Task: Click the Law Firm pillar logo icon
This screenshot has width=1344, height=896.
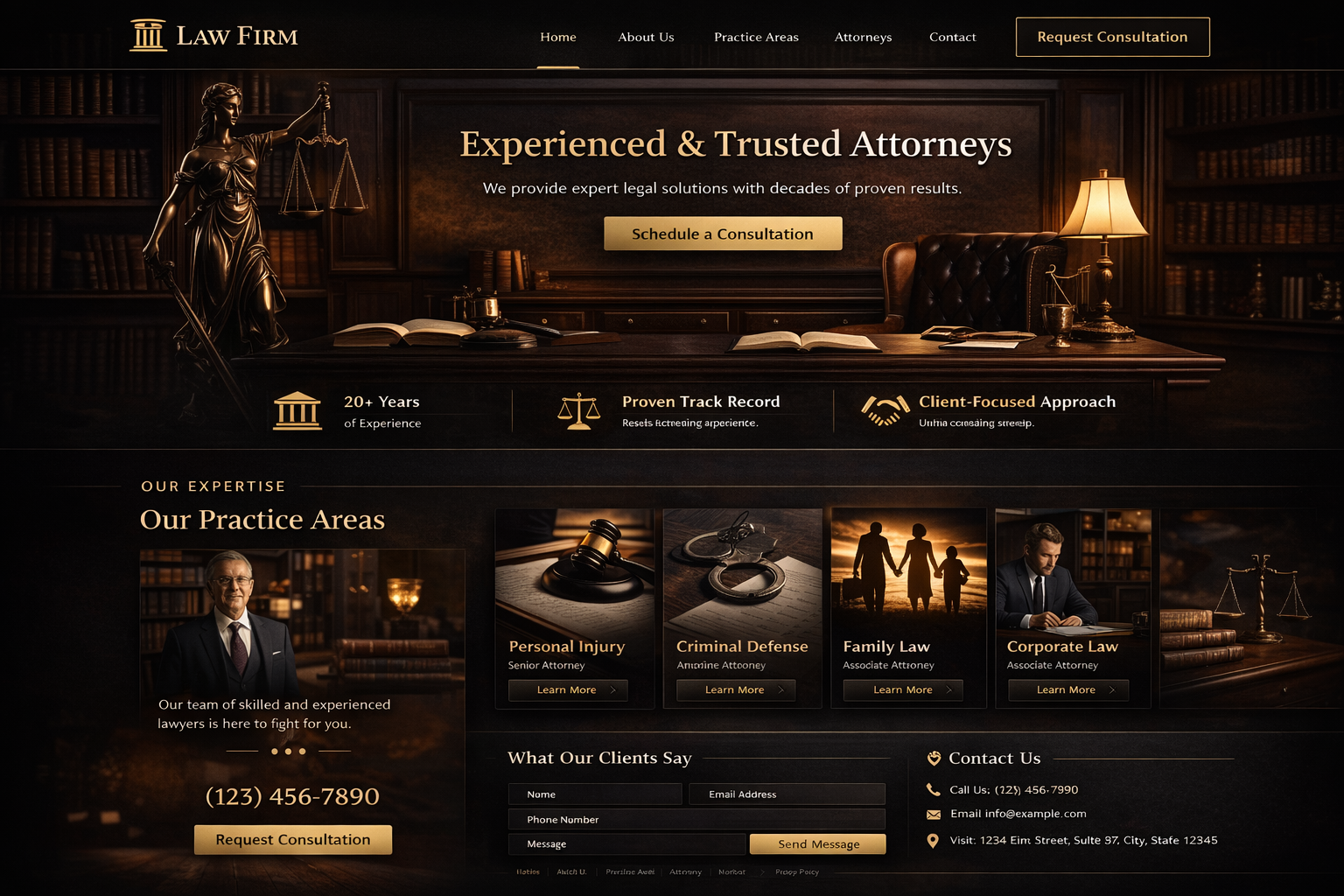Action: (x=148, y=35)
